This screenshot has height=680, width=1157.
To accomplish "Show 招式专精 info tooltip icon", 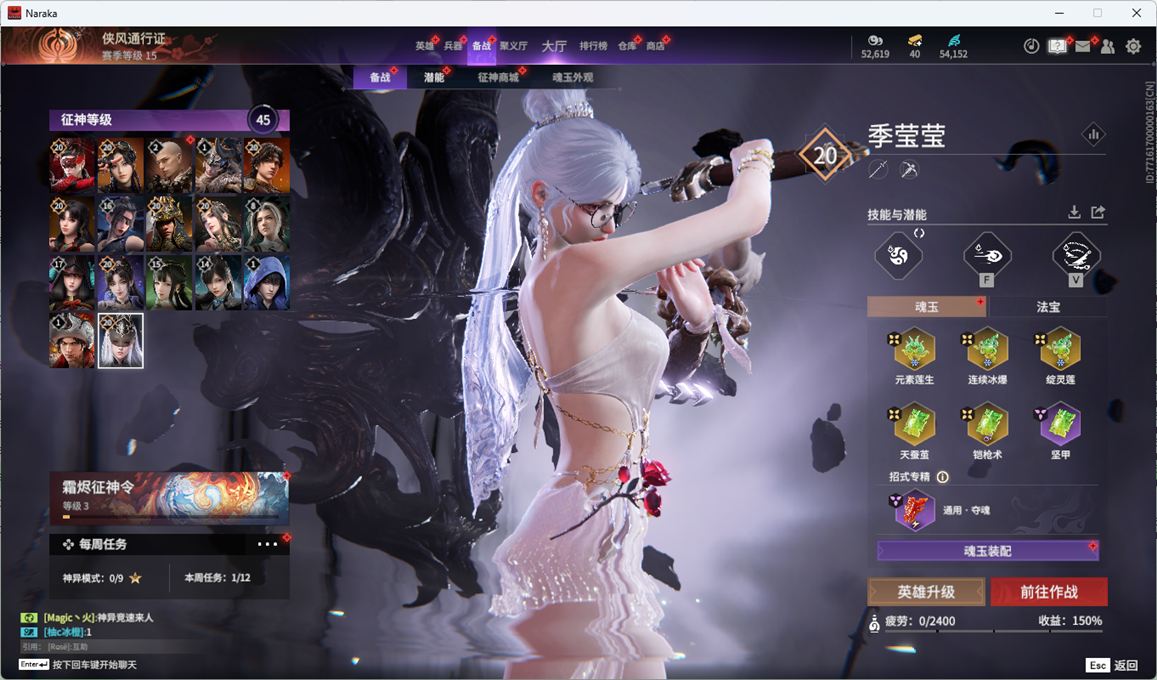I will coord(942,477).
